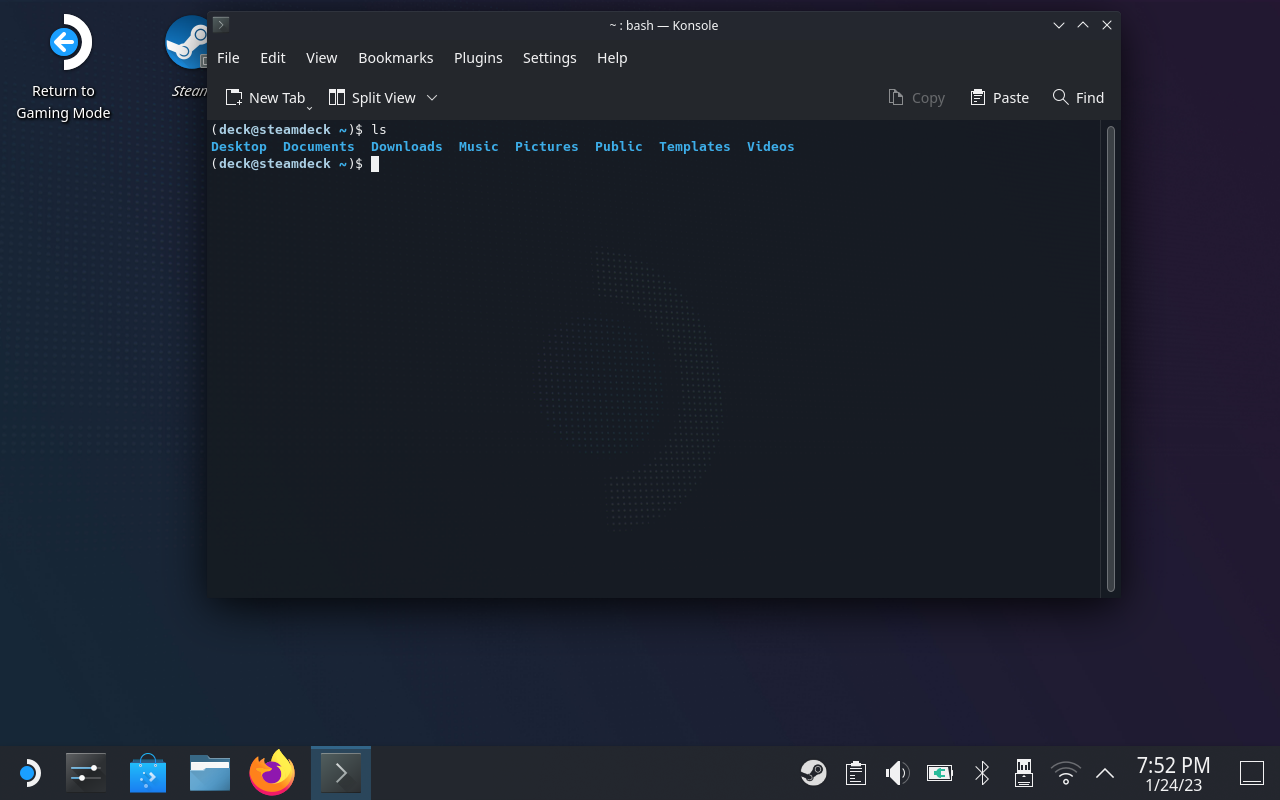Click the Find button in Konsole toolbar
The image size is (1280, 800).
[x=1078, y=98]
